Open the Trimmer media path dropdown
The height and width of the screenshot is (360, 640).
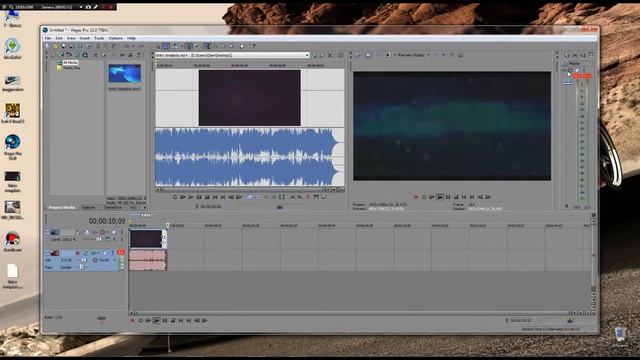pyautogui.click(x=307, y=55)
